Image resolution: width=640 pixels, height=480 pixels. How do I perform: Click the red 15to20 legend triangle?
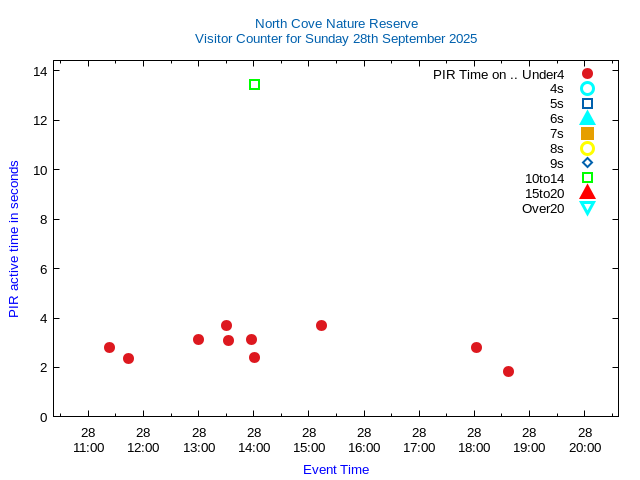(587, 192)
